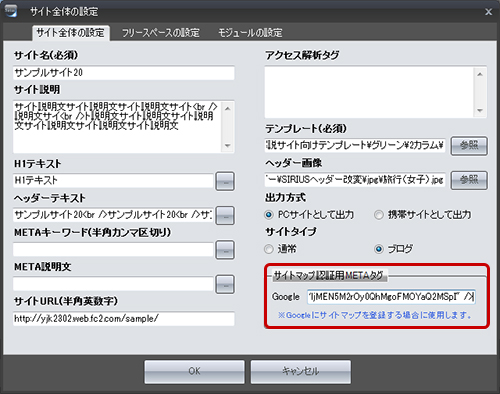Click the サイト説明 scroll up arrow

pyautogui.click(x=228, y=109)
